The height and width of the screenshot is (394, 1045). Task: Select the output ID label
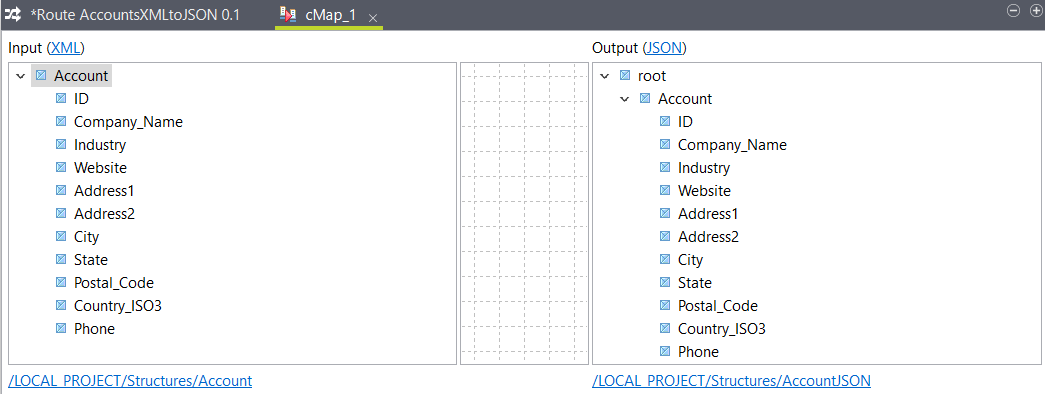(686, 122)
